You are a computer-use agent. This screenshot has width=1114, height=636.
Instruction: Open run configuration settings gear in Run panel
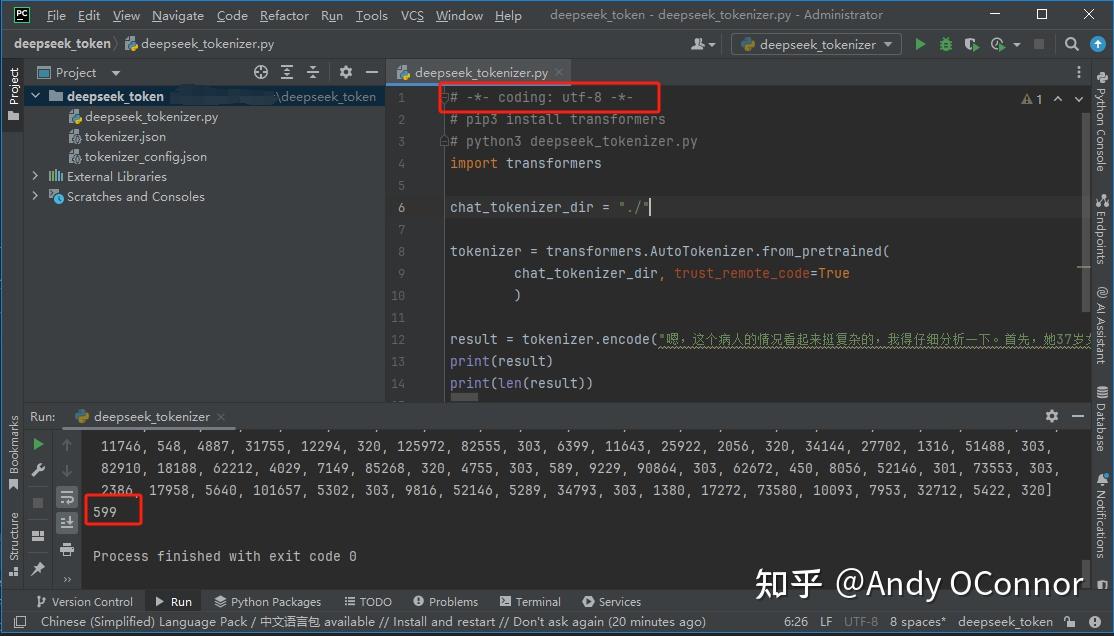coord(1051,415)
